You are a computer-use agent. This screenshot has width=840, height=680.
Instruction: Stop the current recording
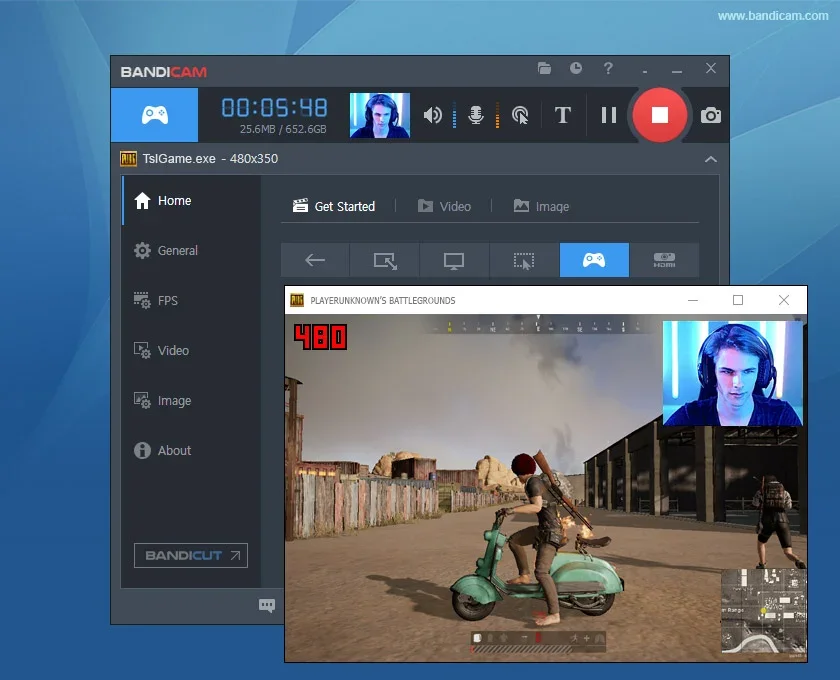(x=659, y=115)
